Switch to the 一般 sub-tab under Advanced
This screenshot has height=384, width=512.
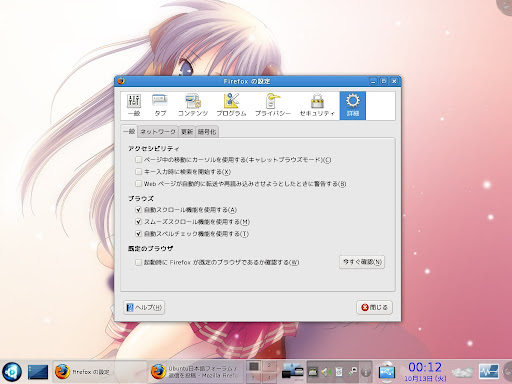129,131
